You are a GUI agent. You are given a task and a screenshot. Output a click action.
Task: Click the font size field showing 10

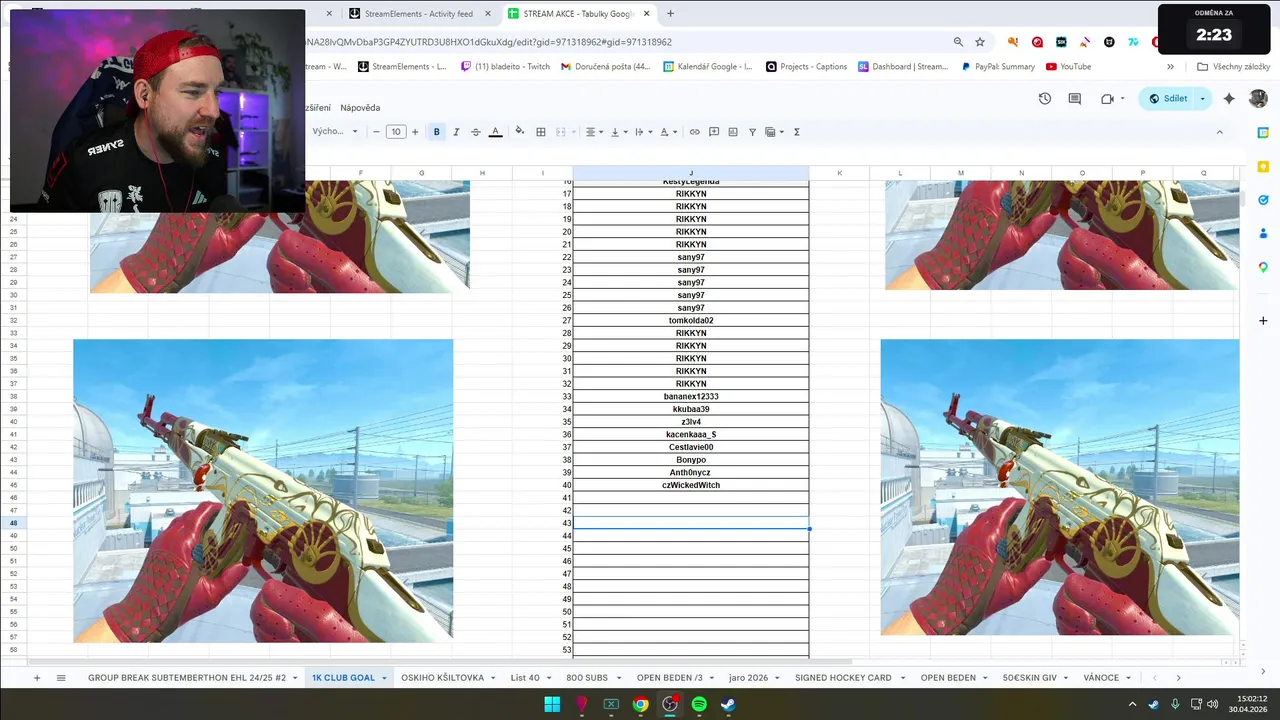click(396, 132)
